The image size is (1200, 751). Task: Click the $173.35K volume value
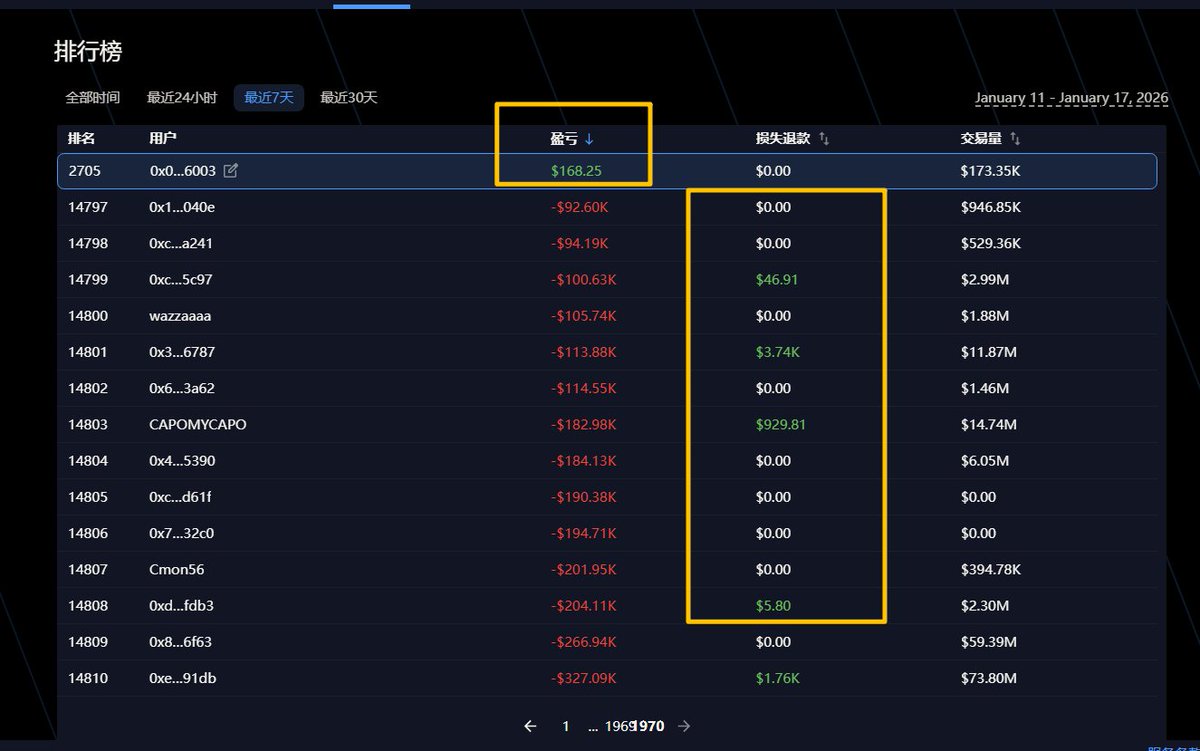(991, 171)
